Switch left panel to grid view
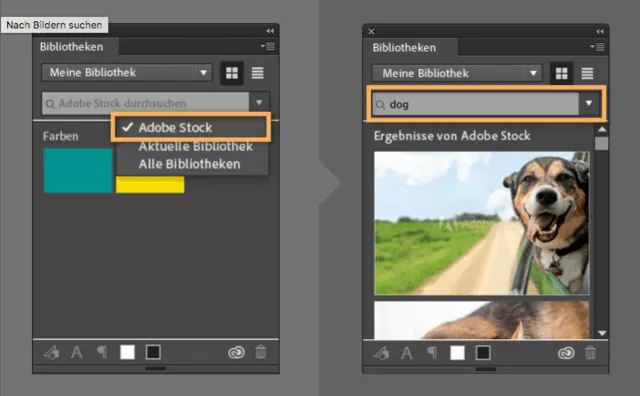Viewport: 640px width, 396px height. [232, 73]
